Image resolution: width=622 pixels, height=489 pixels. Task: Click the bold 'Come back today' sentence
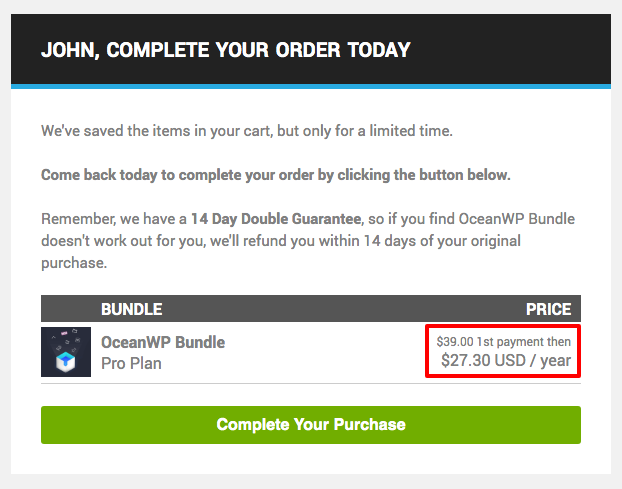coord(275,175)
